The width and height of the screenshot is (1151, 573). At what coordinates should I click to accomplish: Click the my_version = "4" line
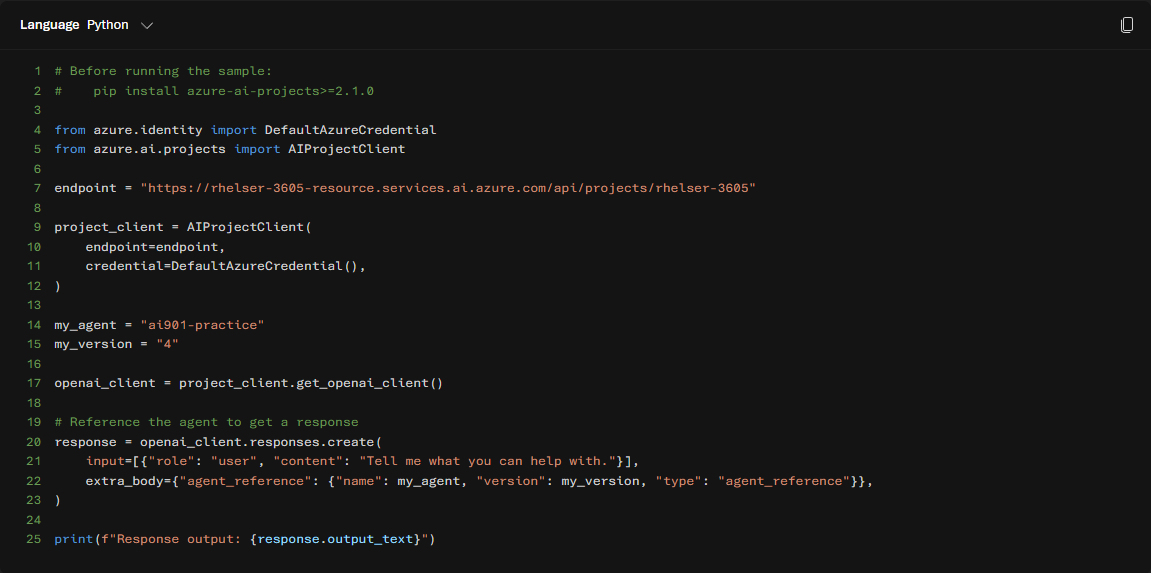point(116,343)
